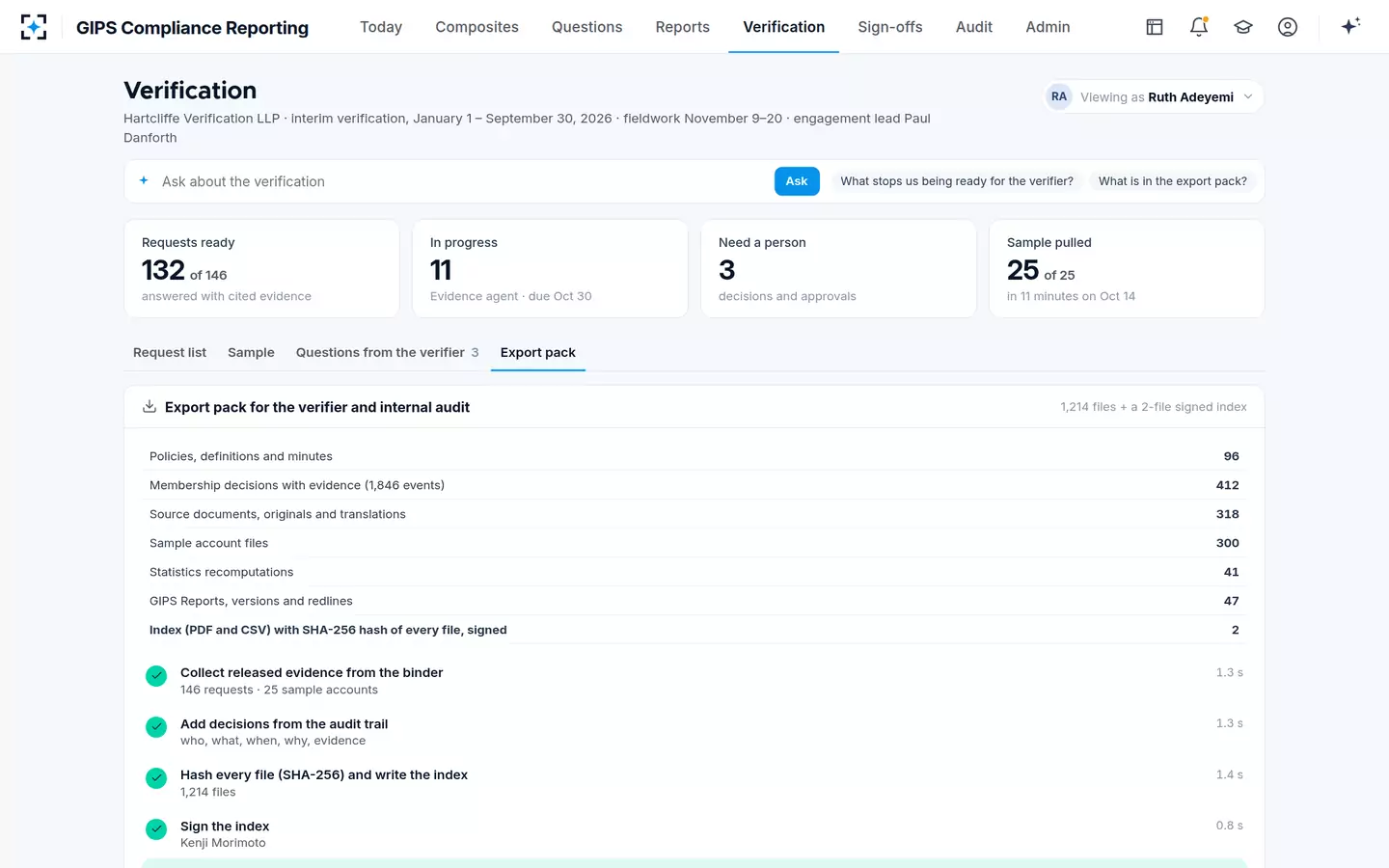Open the Requests ready card
1389x868 pixels.
pyautogui.click(x=261, y=268)
